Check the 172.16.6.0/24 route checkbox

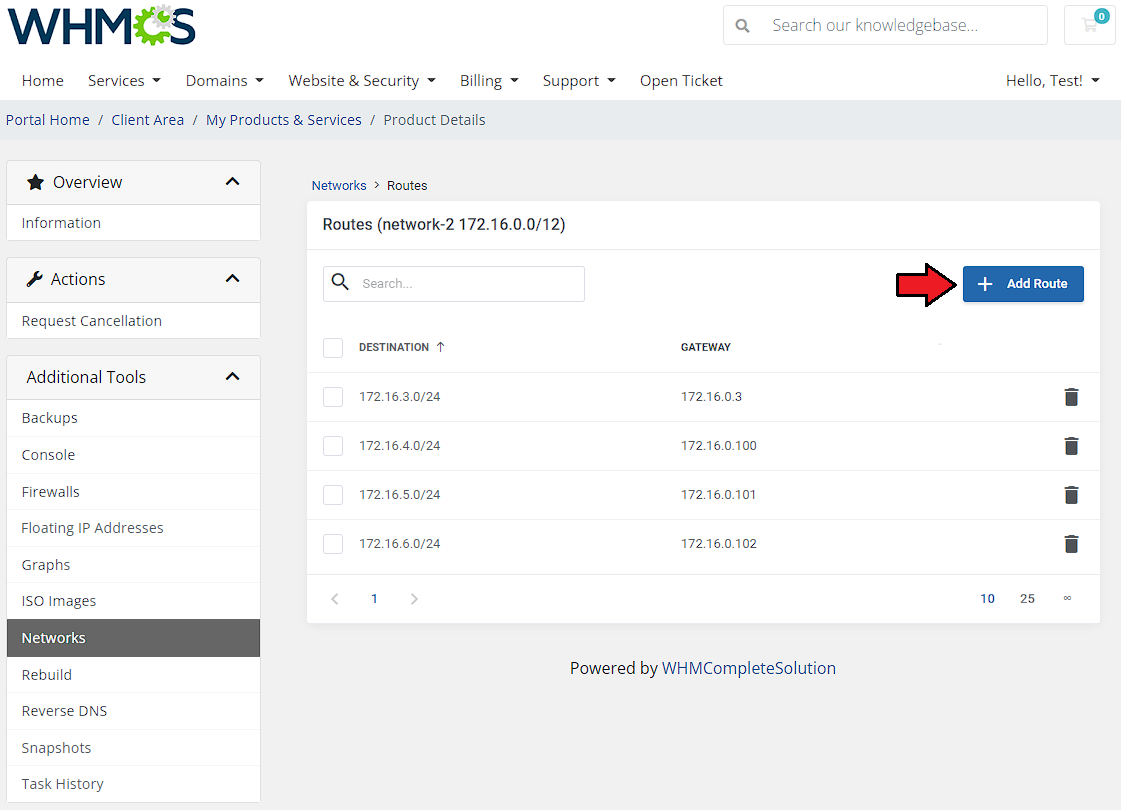coord(333,544)
